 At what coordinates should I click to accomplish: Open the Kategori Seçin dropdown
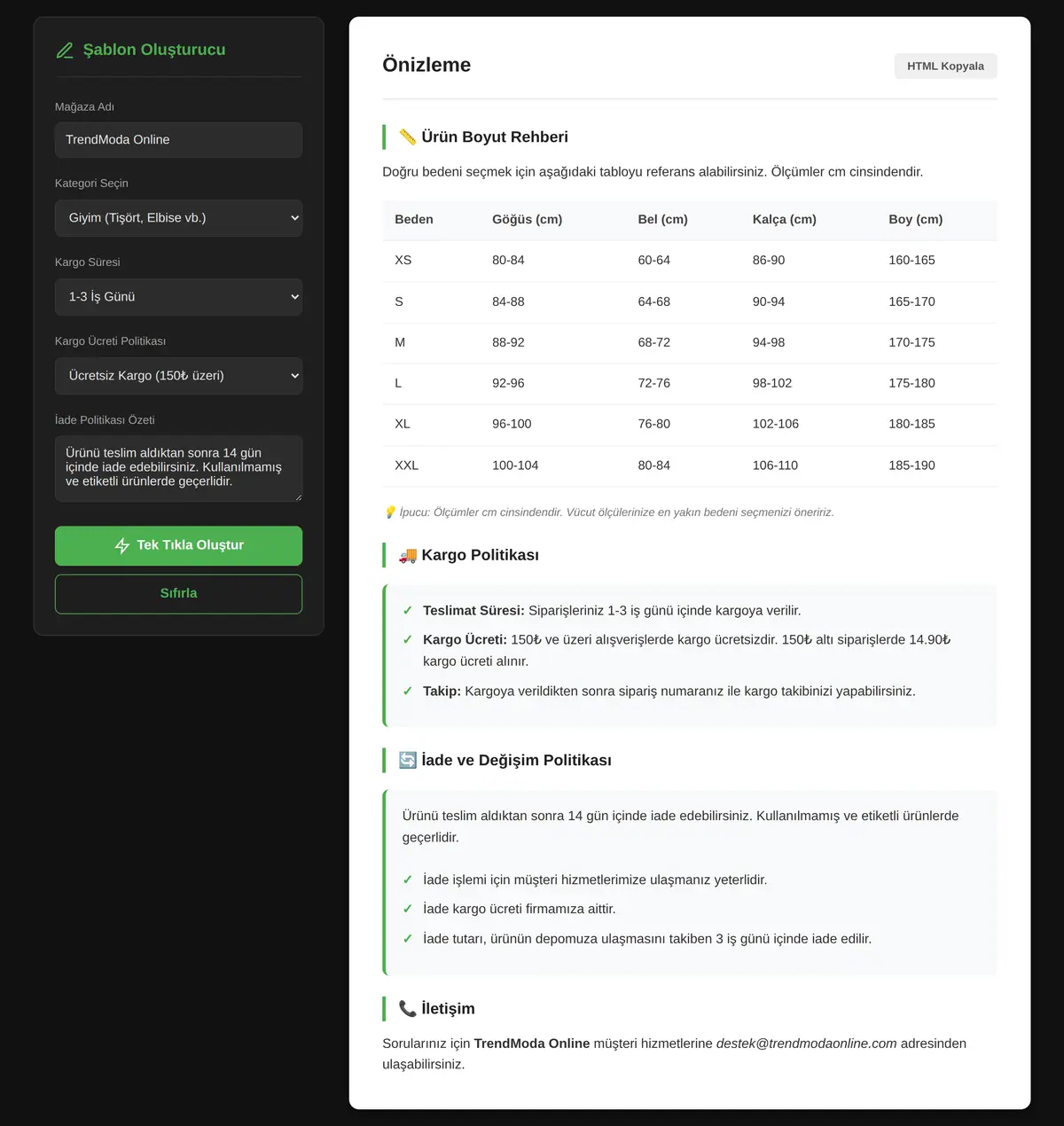point(178,218)
